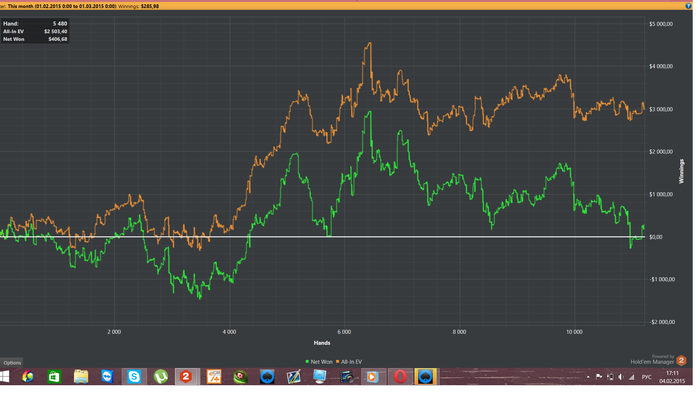Switch the РУС input language indicator

pyautogui.click(x=646, y=377)
